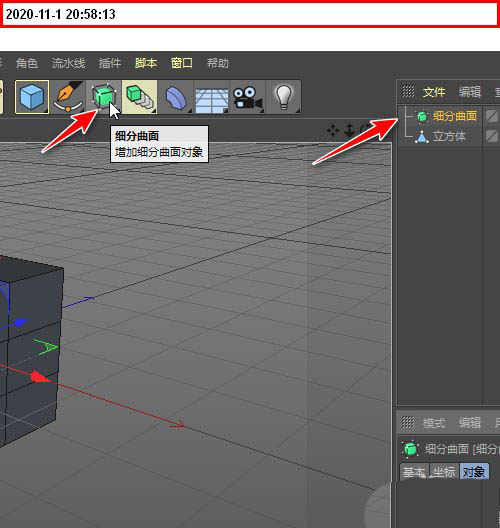
Task: Add a Light object
Action: tap(284, 97)
